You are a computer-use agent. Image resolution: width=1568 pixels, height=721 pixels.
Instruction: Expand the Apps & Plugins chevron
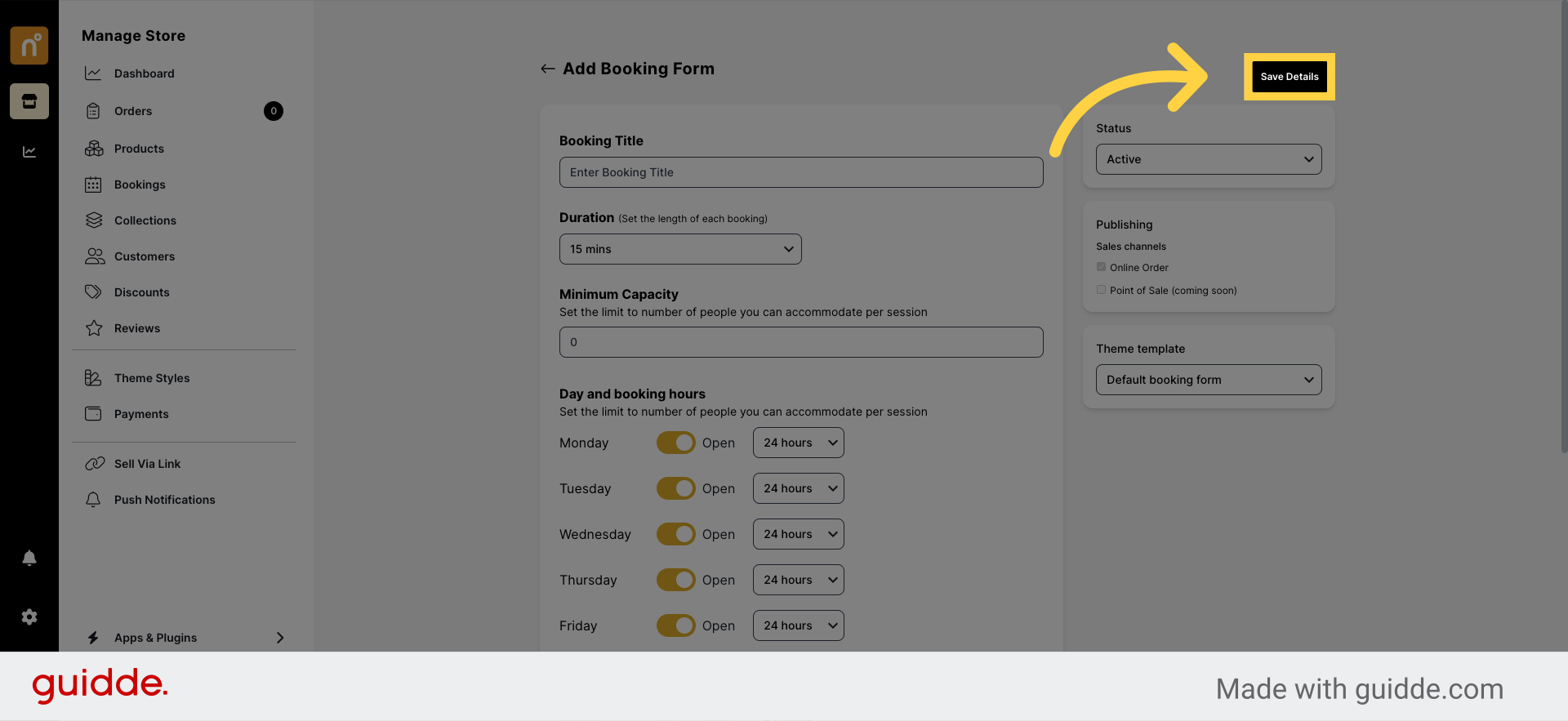click(280, 638)
